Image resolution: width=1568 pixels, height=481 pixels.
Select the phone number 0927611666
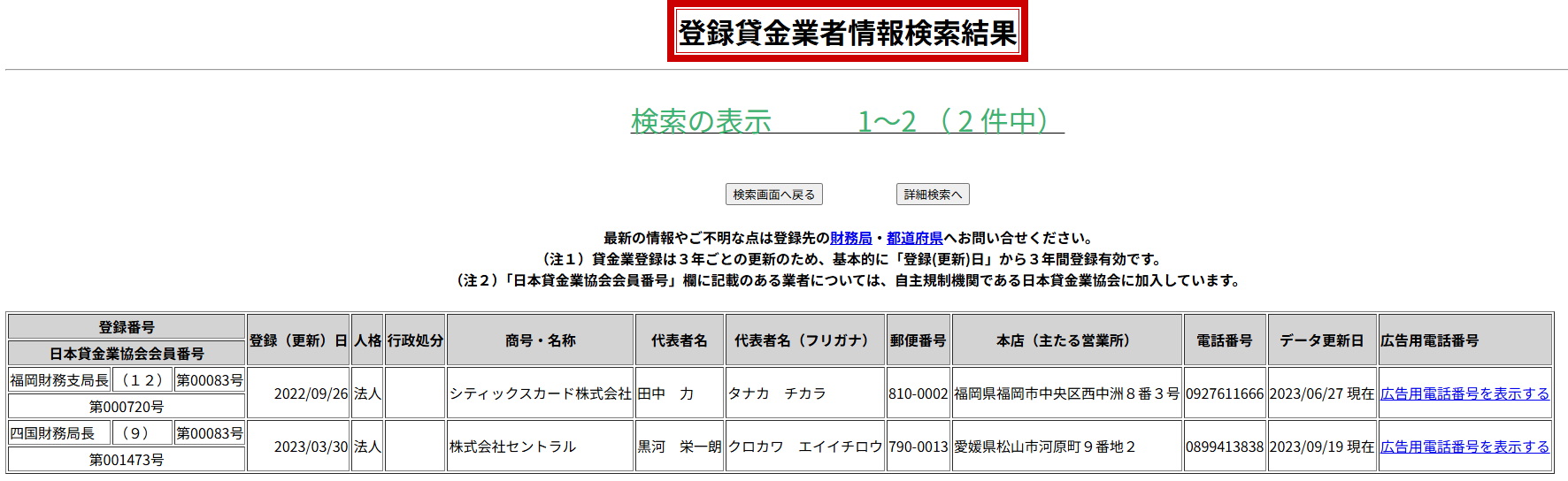[1224, 393]
